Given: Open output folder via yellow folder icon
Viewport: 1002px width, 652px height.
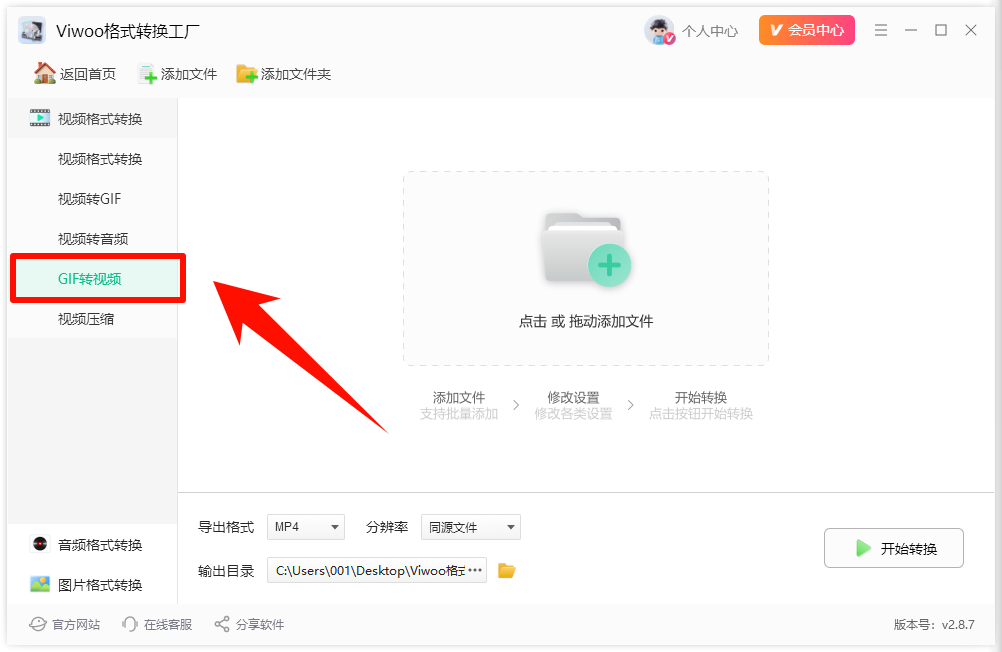Looking at the screenshot, I should coord(507,570).
